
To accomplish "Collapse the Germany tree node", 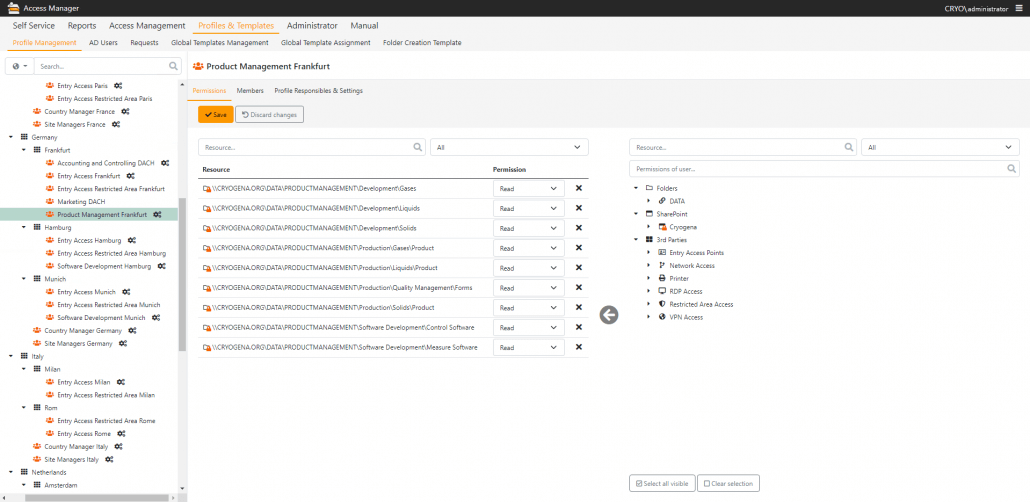I will click(x=11, y=137).
